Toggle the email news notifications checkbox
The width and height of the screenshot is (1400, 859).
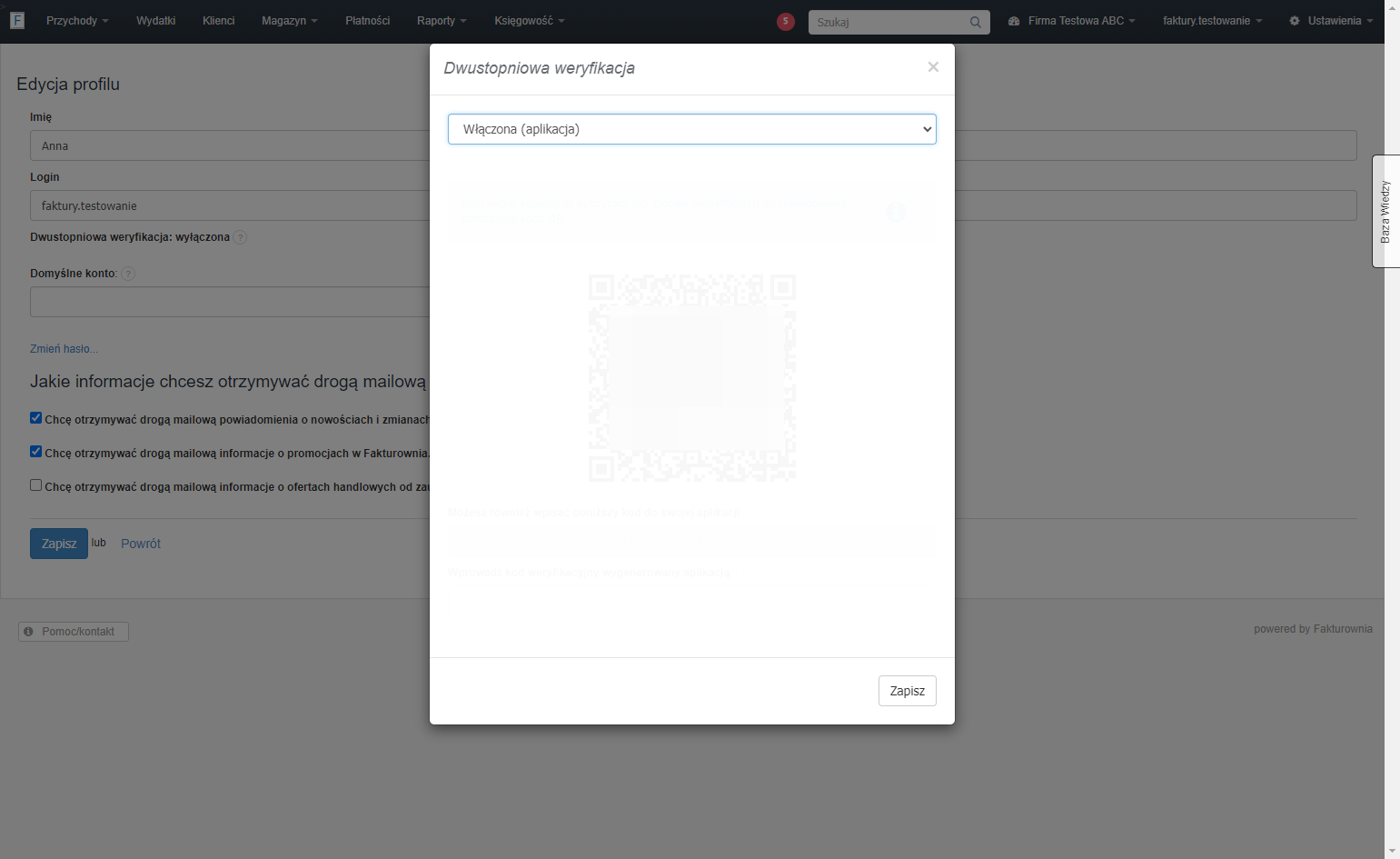click(36, 418)
